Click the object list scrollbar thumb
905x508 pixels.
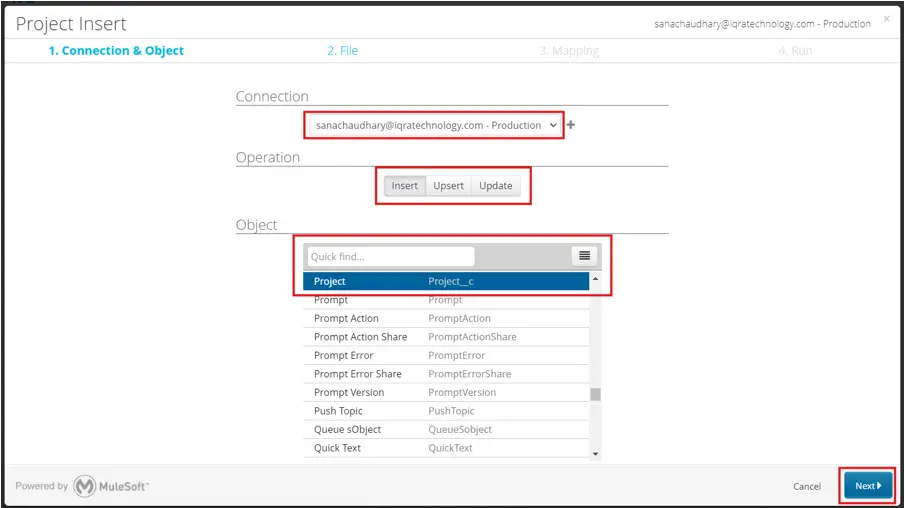(595, 394)
